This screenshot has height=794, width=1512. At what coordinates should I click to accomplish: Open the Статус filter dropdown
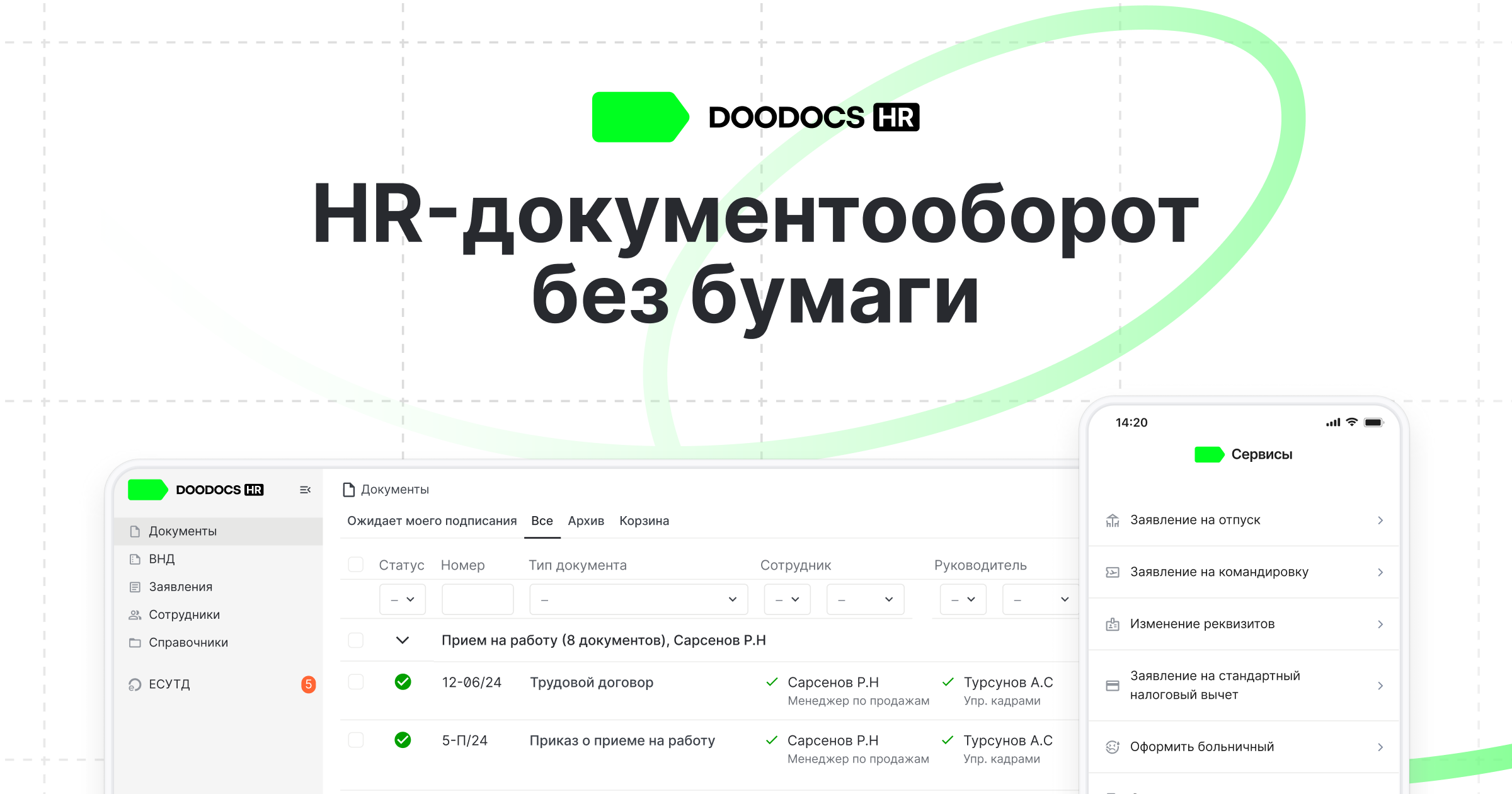403,599
